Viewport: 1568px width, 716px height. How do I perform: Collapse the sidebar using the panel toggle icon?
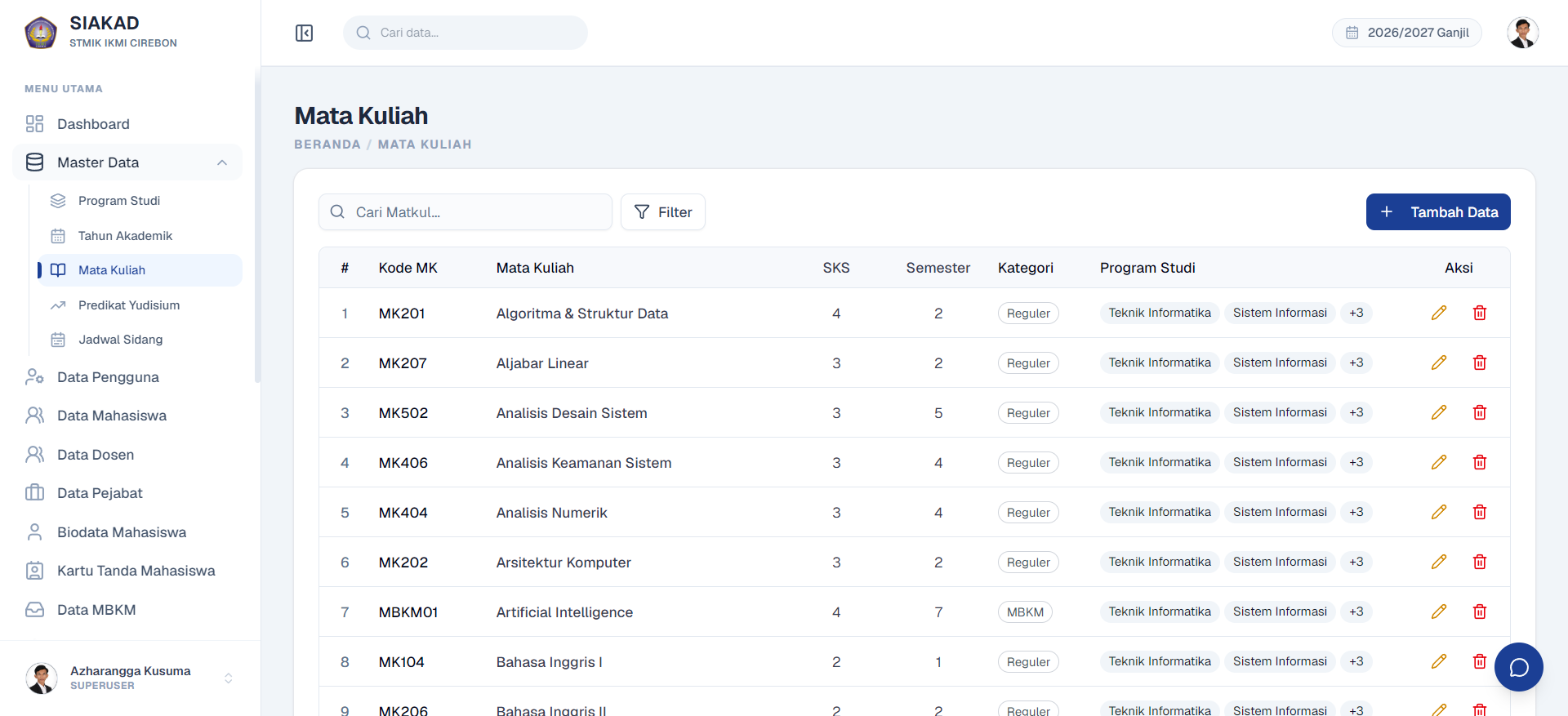coord(304,33)
